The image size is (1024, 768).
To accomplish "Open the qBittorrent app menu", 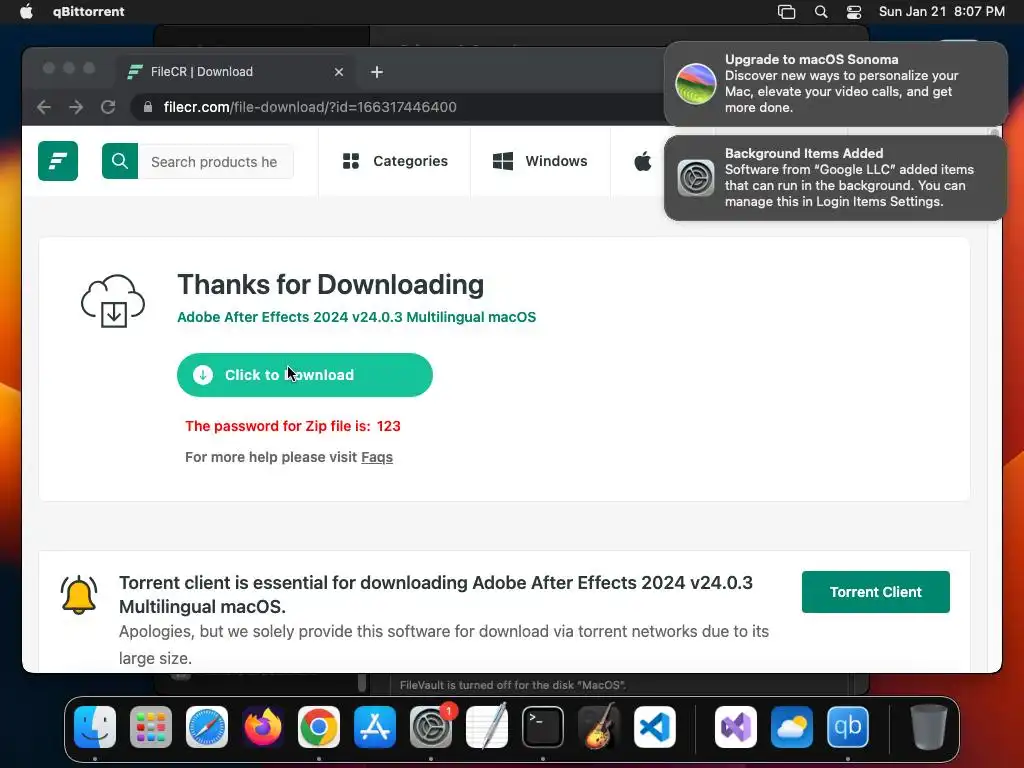I will coord(88,12).
